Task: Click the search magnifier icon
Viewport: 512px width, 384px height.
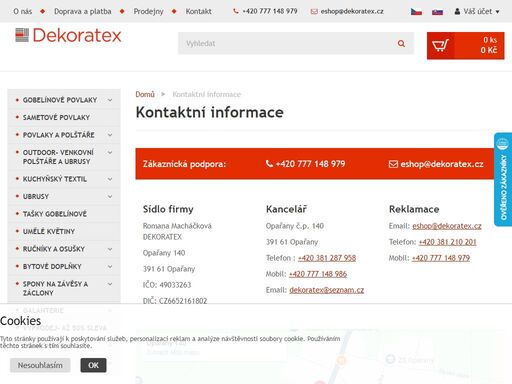Action: tap(401, 43)
